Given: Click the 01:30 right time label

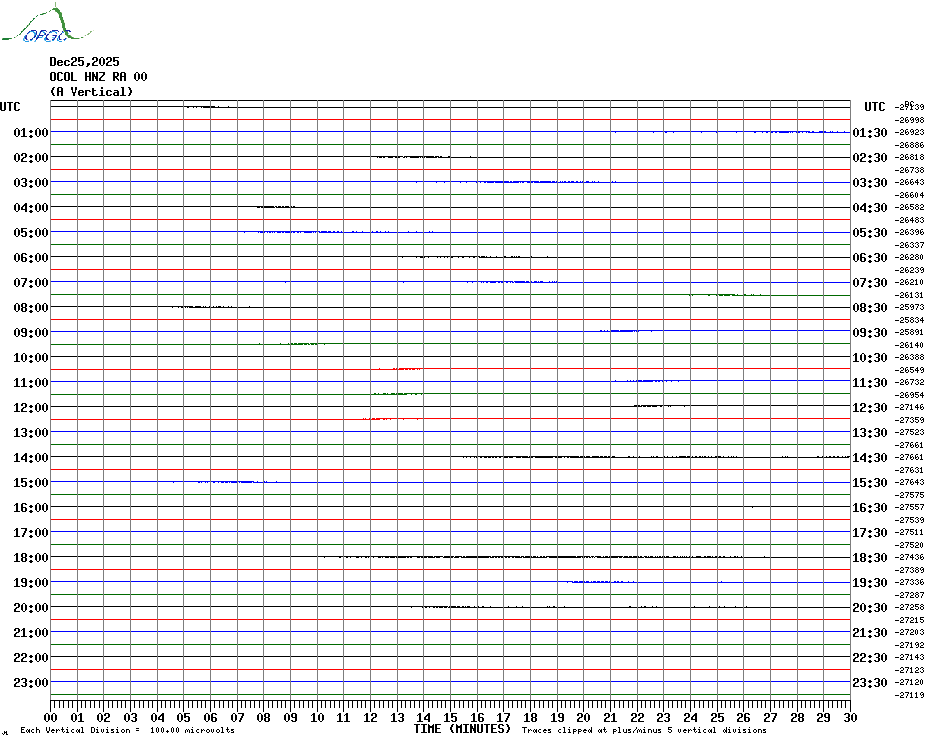Looking at the screenshot, I should click(870, 132).
